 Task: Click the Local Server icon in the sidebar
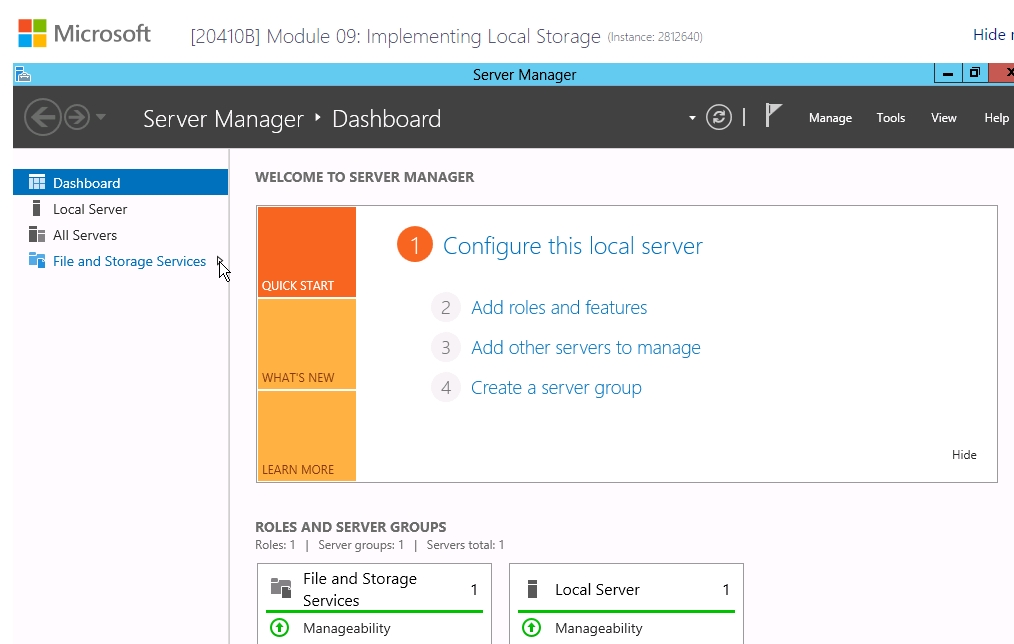36,208
